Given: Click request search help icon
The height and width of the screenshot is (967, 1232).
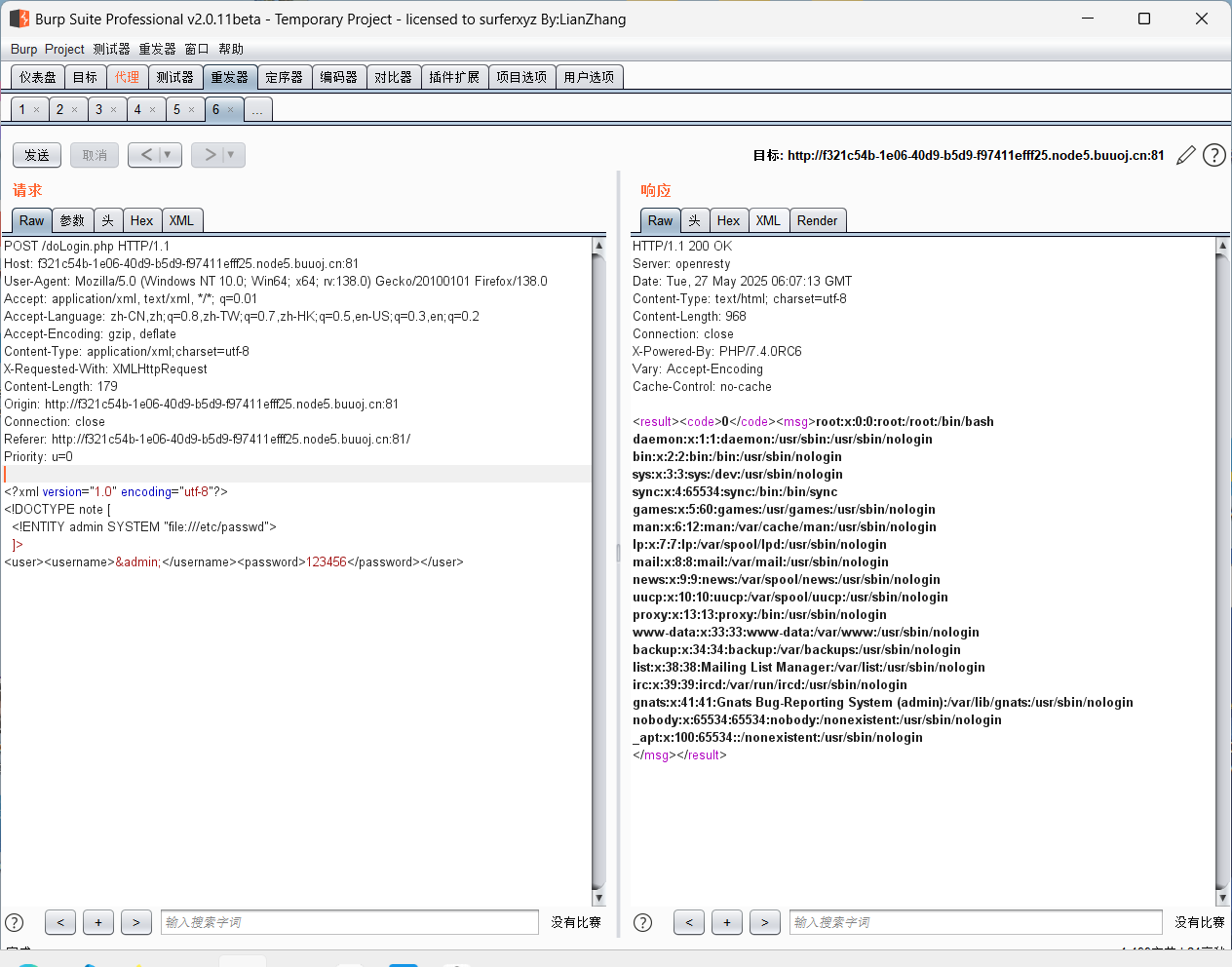Looking at the screenshot, I should click(x=15, y=922).
